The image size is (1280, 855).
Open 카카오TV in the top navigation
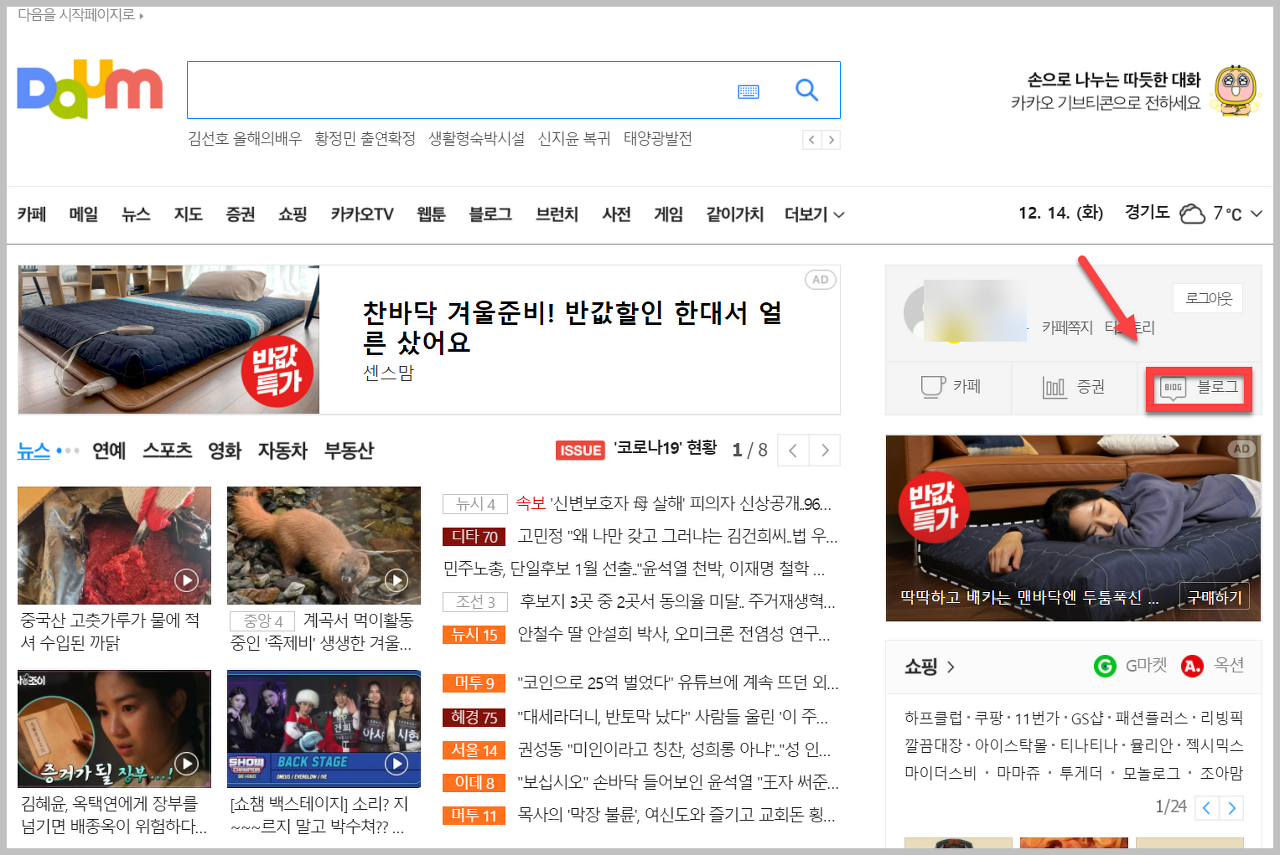pyautogui.click(x=362, y=214)
